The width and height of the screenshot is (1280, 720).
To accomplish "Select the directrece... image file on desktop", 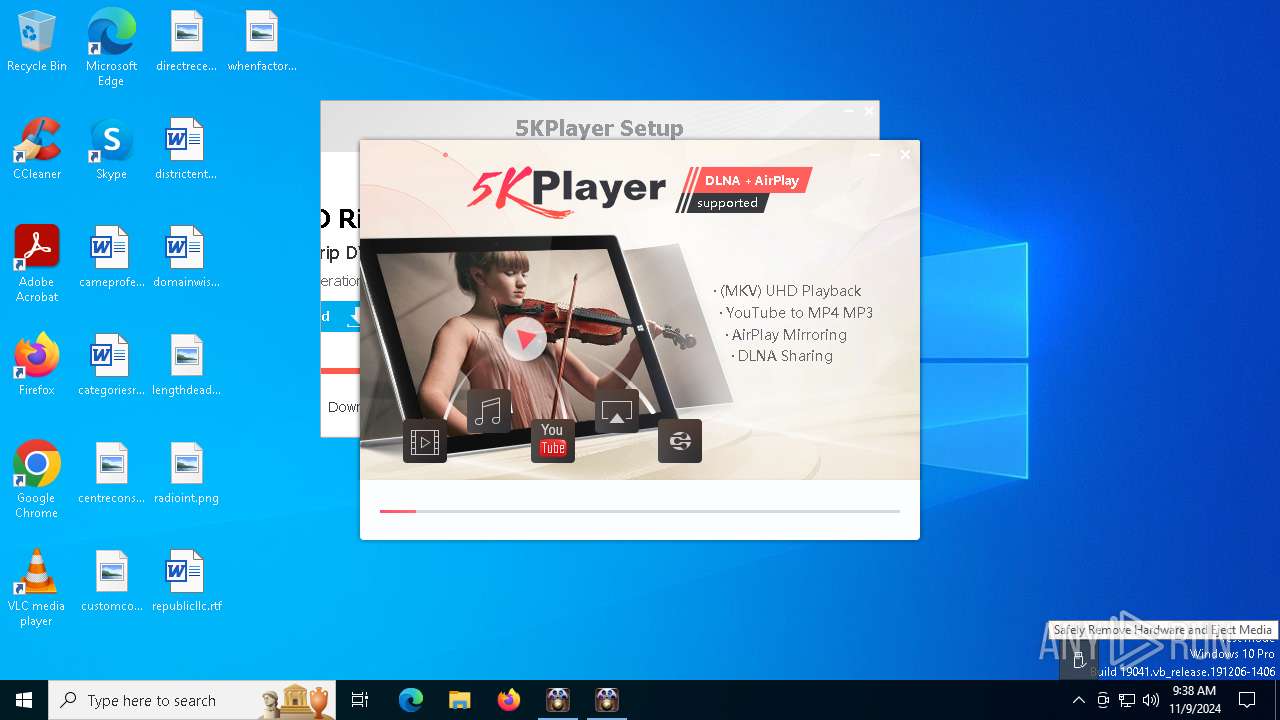I will [186, 42].
